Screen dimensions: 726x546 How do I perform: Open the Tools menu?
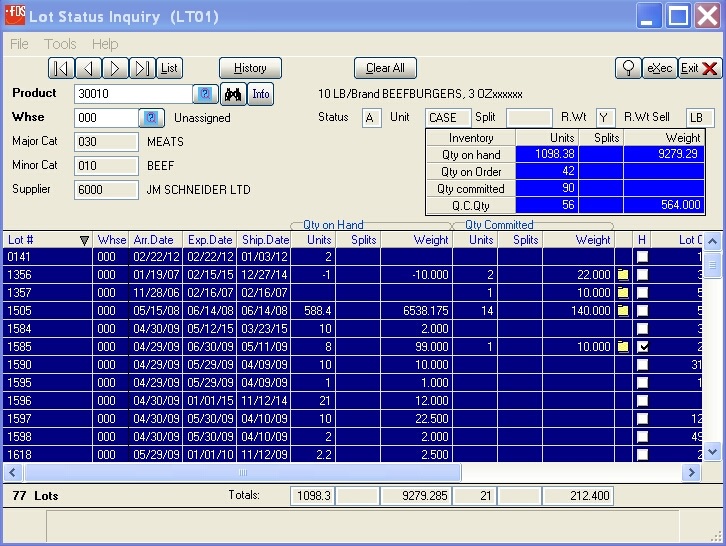tap(60, 44)
